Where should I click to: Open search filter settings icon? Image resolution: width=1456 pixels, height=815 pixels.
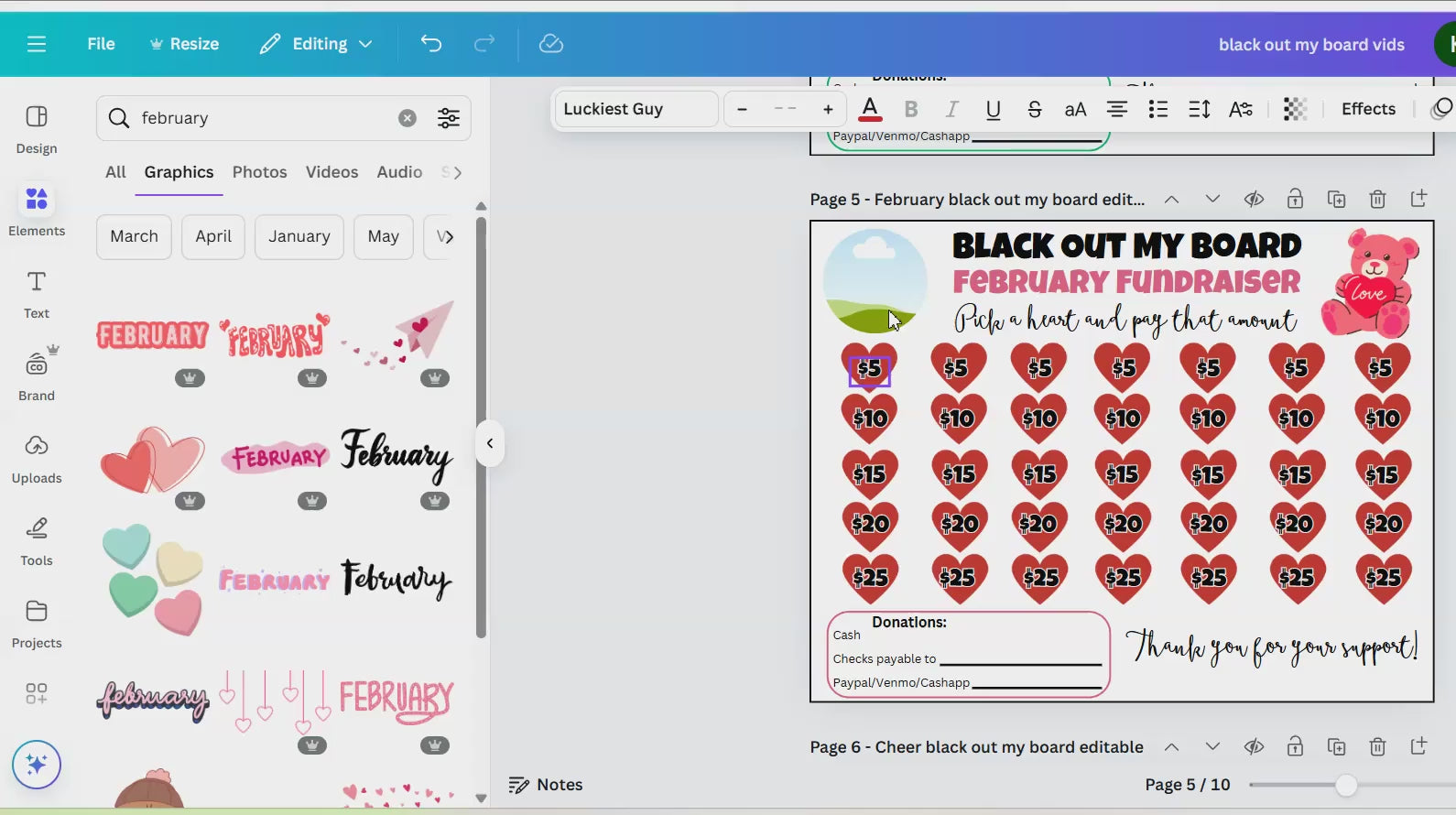pyautogui.click(x=449, y=118)
